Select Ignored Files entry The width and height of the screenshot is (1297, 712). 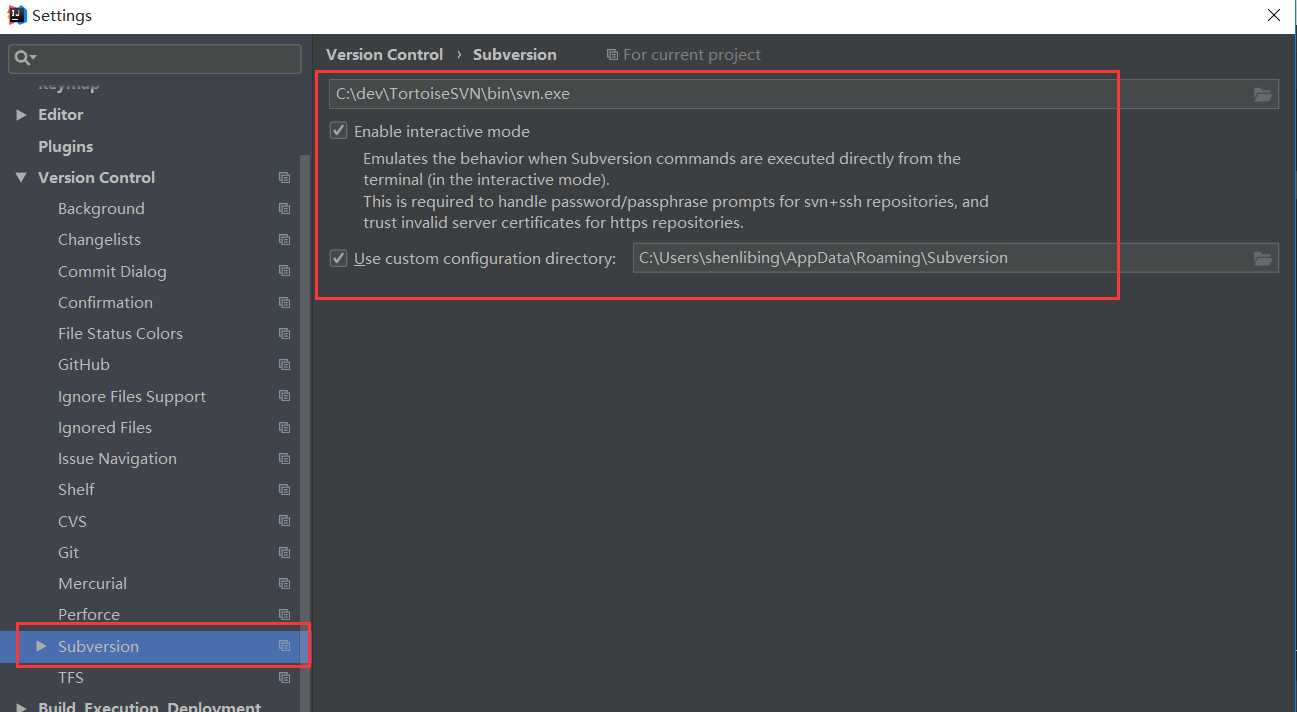[x=105, y=427]
